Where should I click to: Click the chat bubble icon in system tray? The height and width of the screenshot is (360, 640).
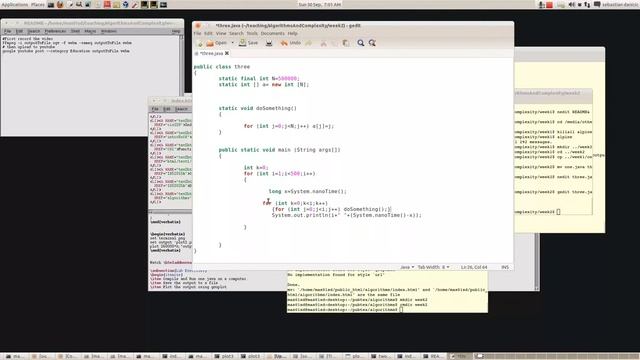(597, 4)
